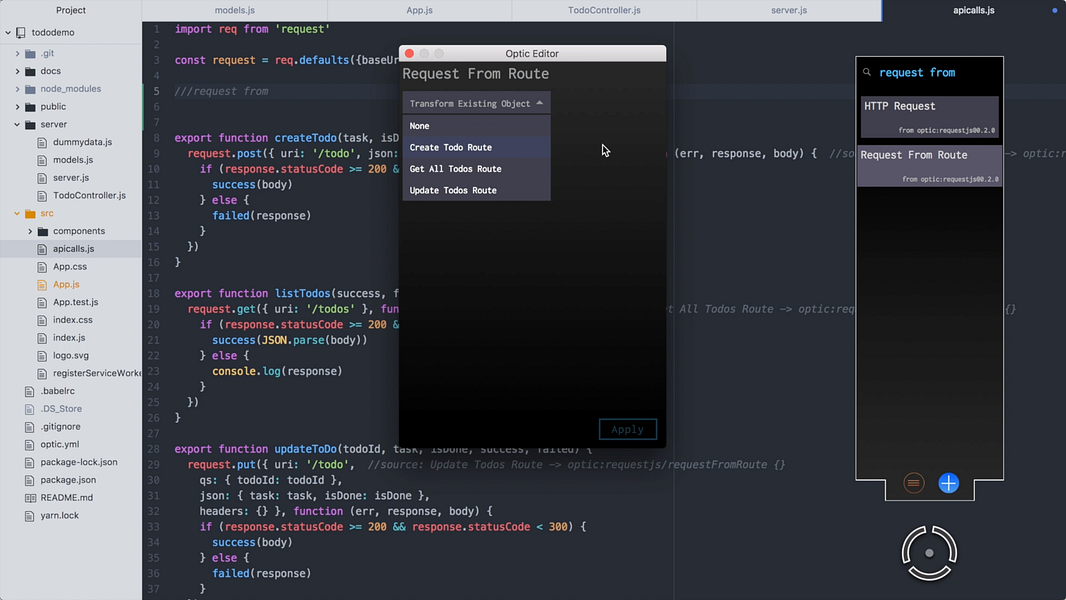The width and height of the screenshot is (1066, 600).
Task: Expand the public folder chevron
Action: 18,107
